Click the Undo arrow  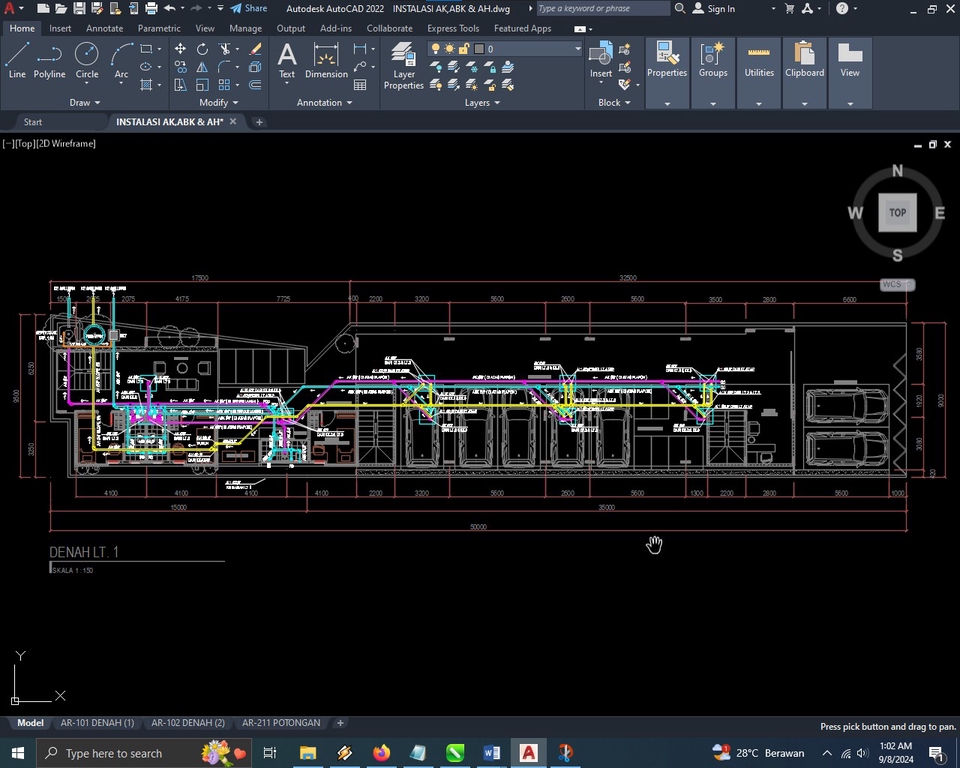coord(170,9)
